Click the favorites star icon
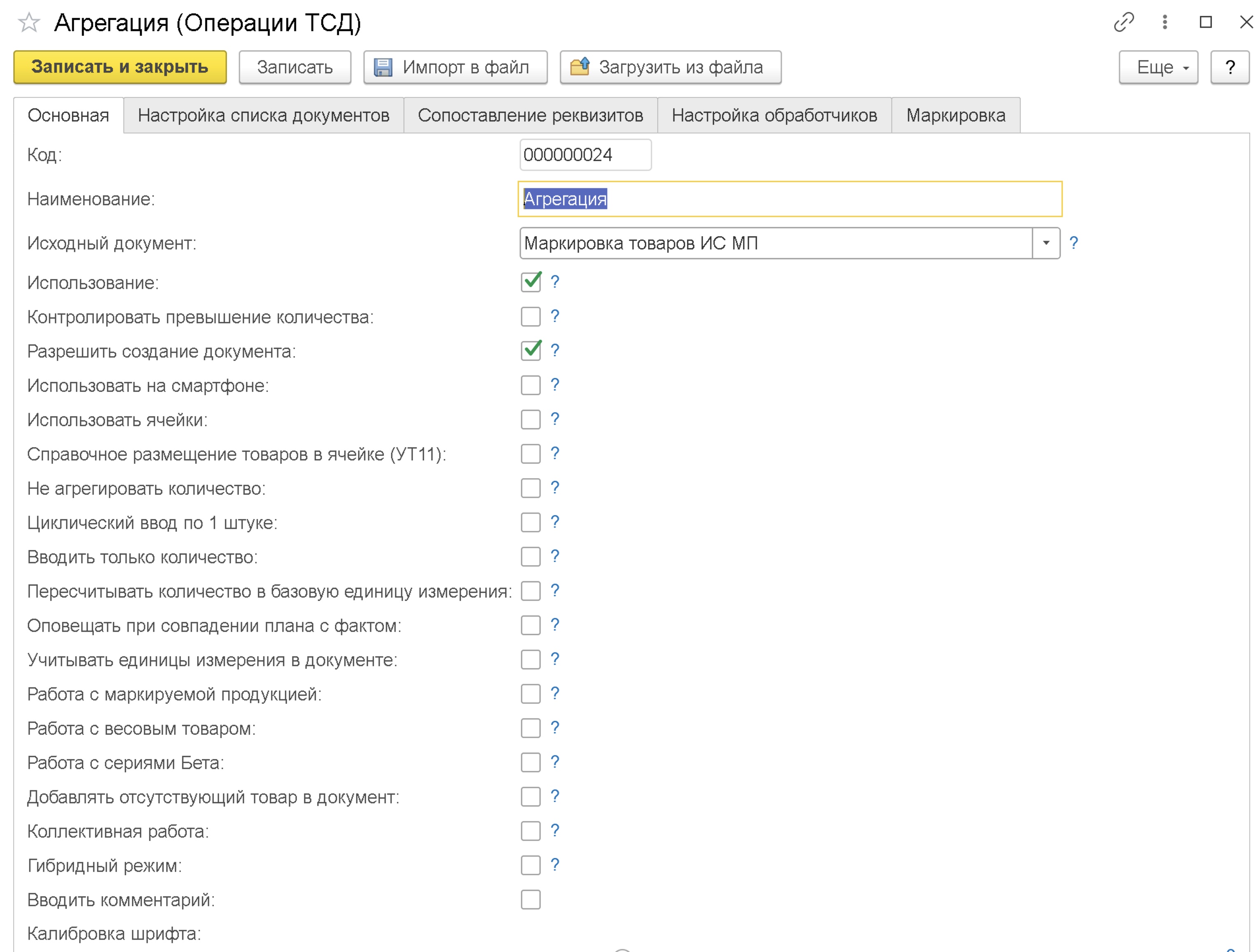 coord(29,23)
